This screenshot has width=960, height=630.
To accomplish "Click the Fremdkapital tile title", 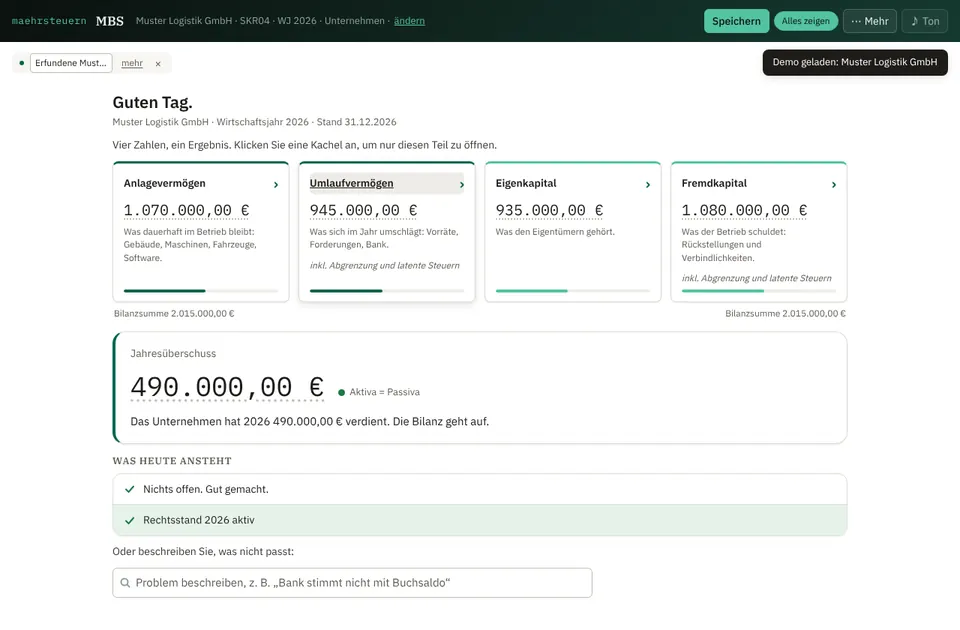I will point(714,183).
